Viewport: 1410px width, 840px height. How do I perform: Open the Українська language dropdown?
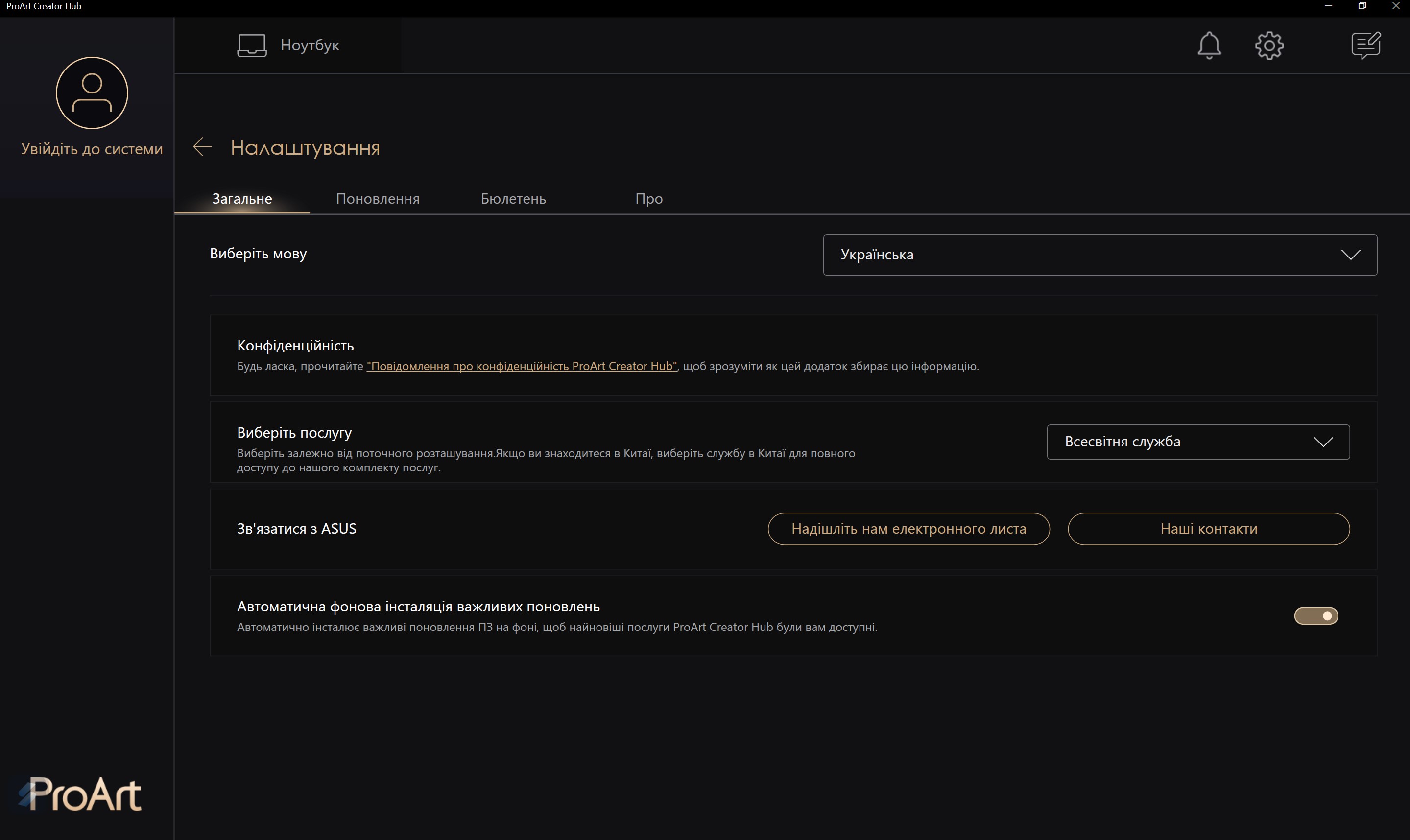pos(1099,255)
